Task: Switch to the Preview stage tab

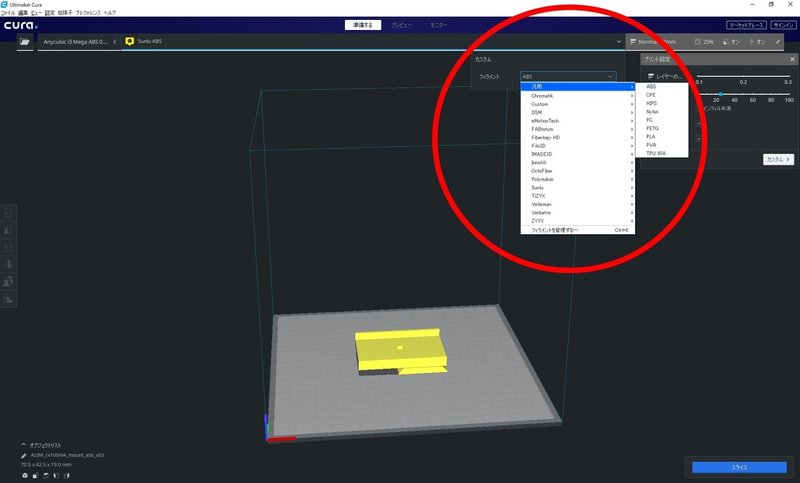Action: [402, 25]
